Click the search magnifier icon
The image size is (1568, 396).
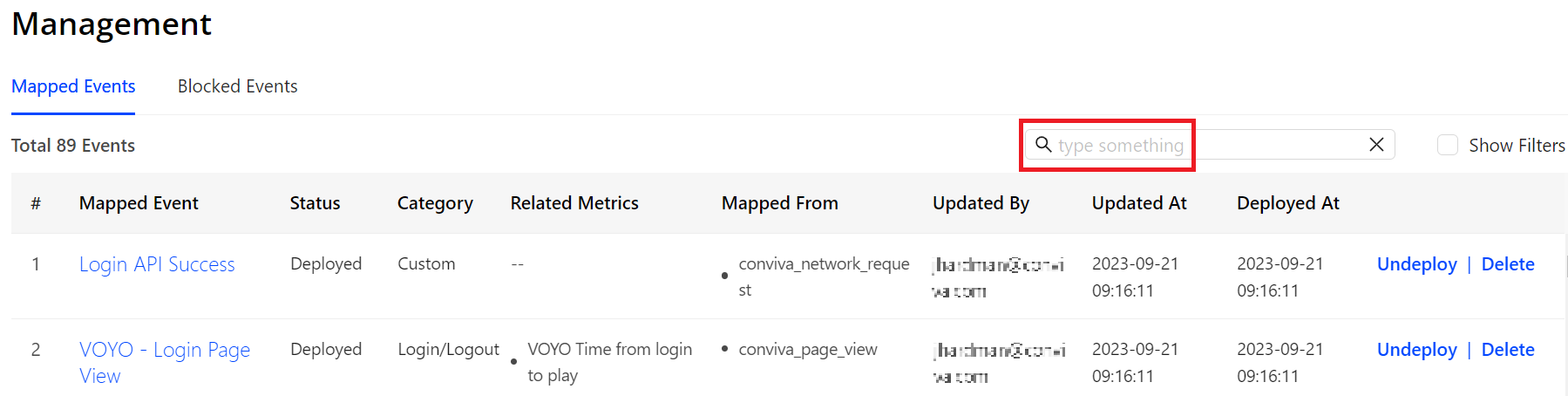click(1042, 145)
